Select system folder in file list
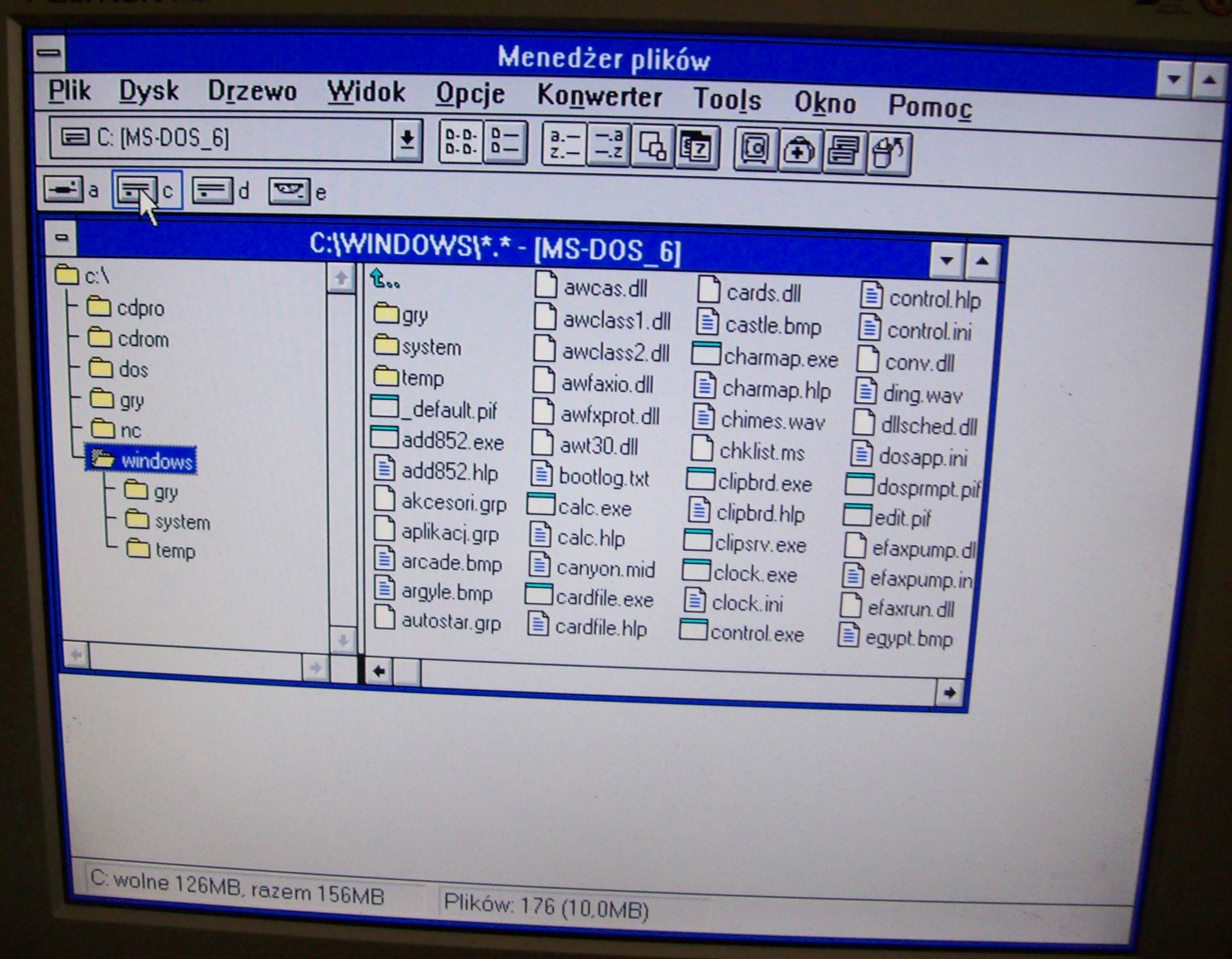 417,346
